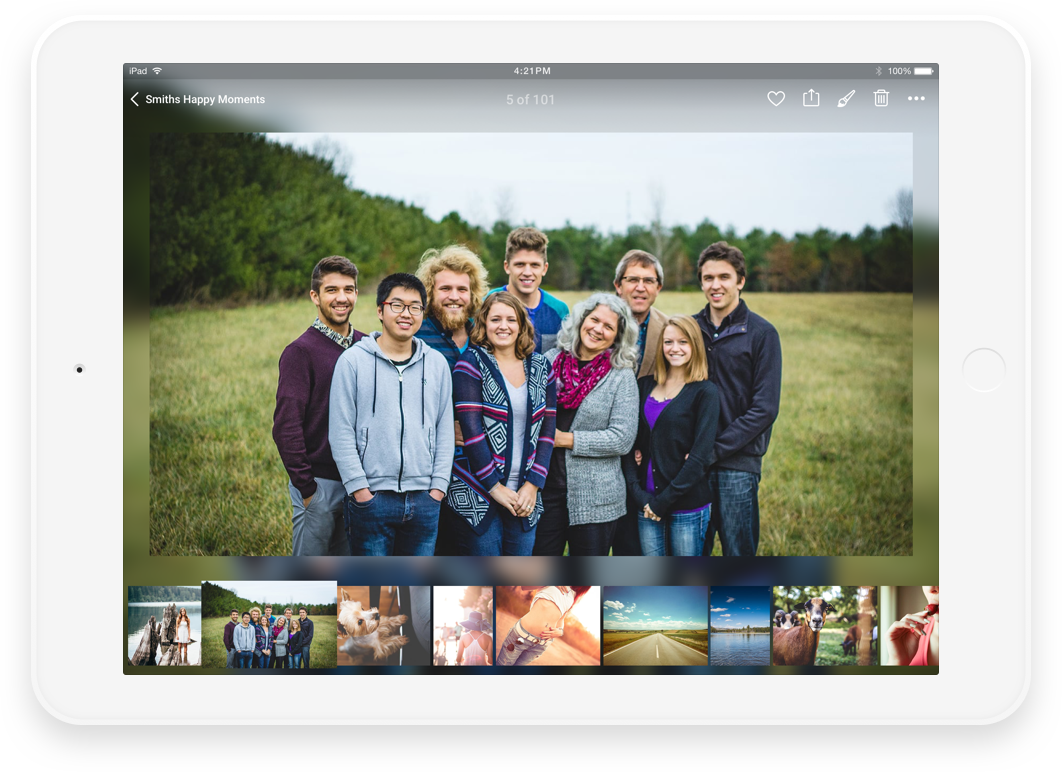Tap the Bluetooth icon in status bar
Screen dimensions: 1062x772
coord(878,71)
